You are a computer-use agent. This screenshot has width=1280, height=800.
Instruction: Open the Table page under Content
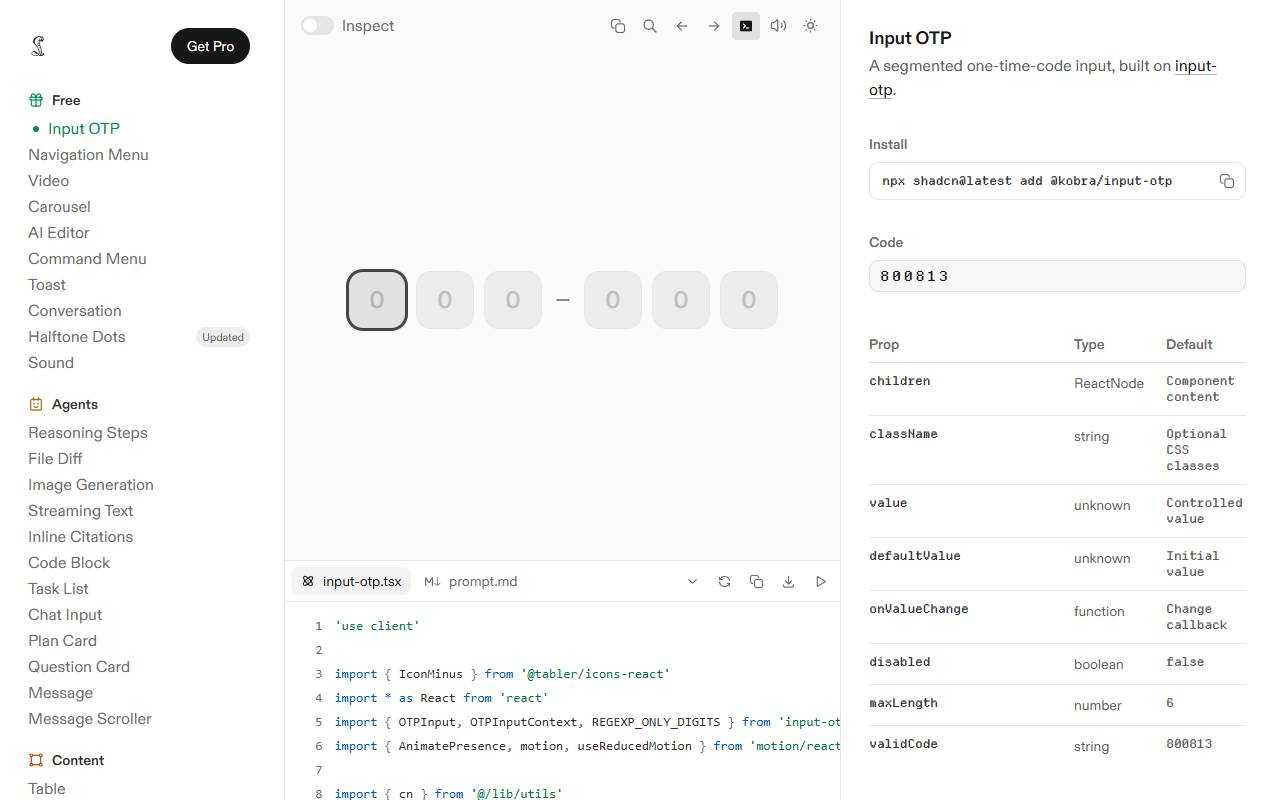[x=47, y=788]
